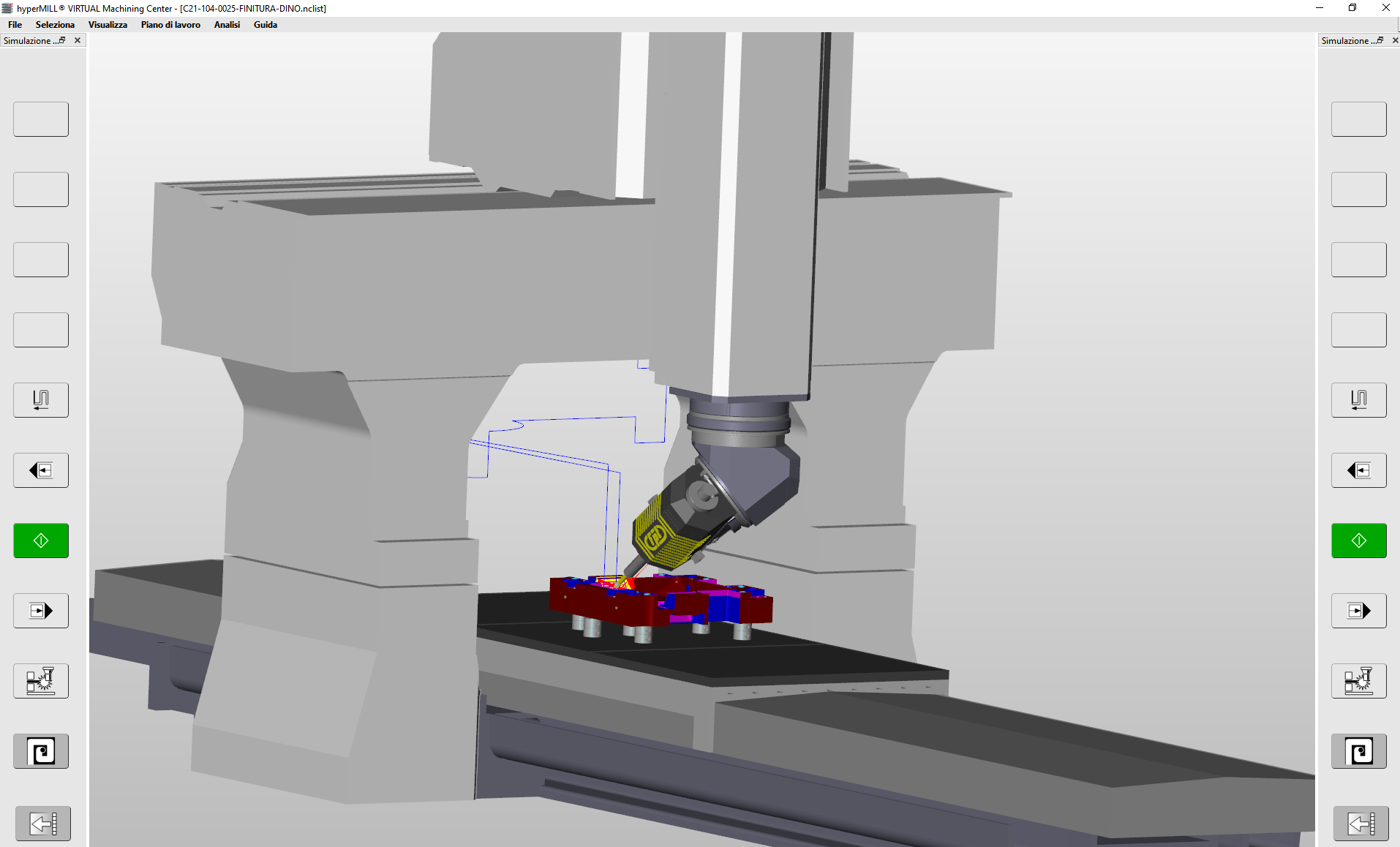The image size is (1400, 847).
Task: Click the hyperMILL app icon in title bar
Action: pos(7,8)
